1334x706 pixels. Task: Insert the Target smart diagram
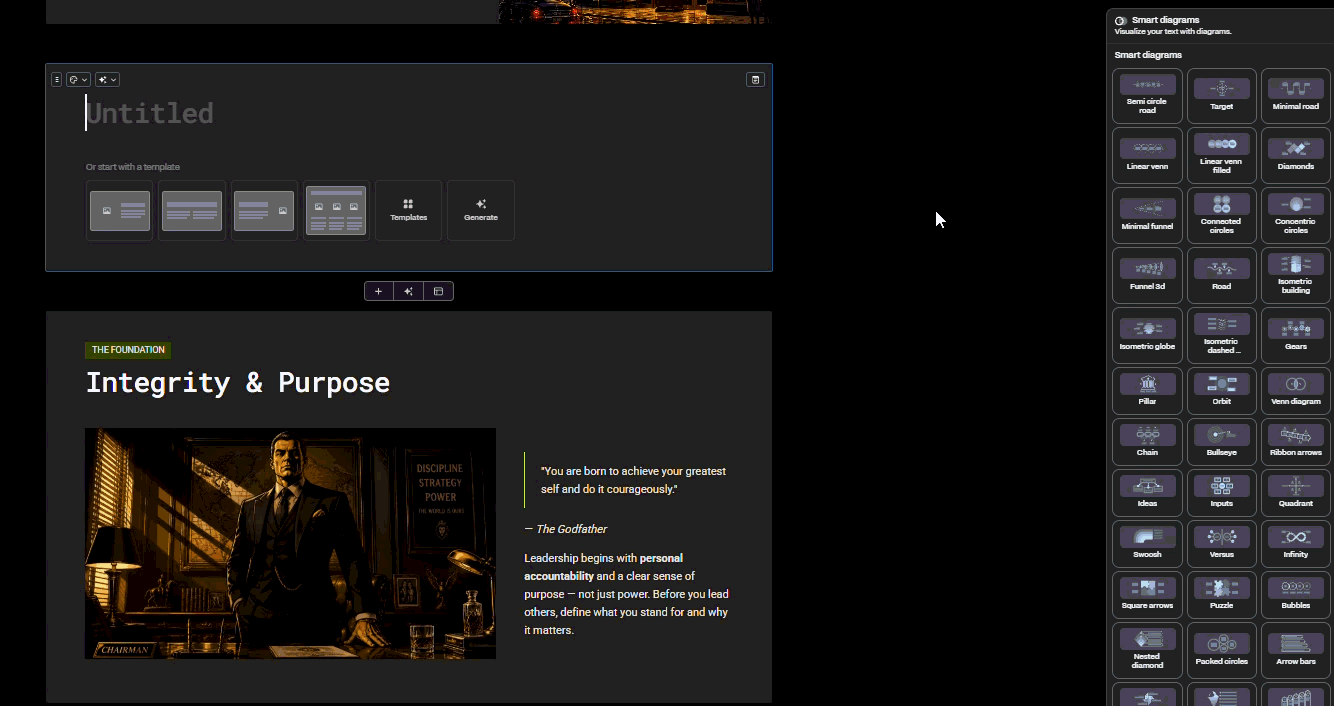(1221, 96)
